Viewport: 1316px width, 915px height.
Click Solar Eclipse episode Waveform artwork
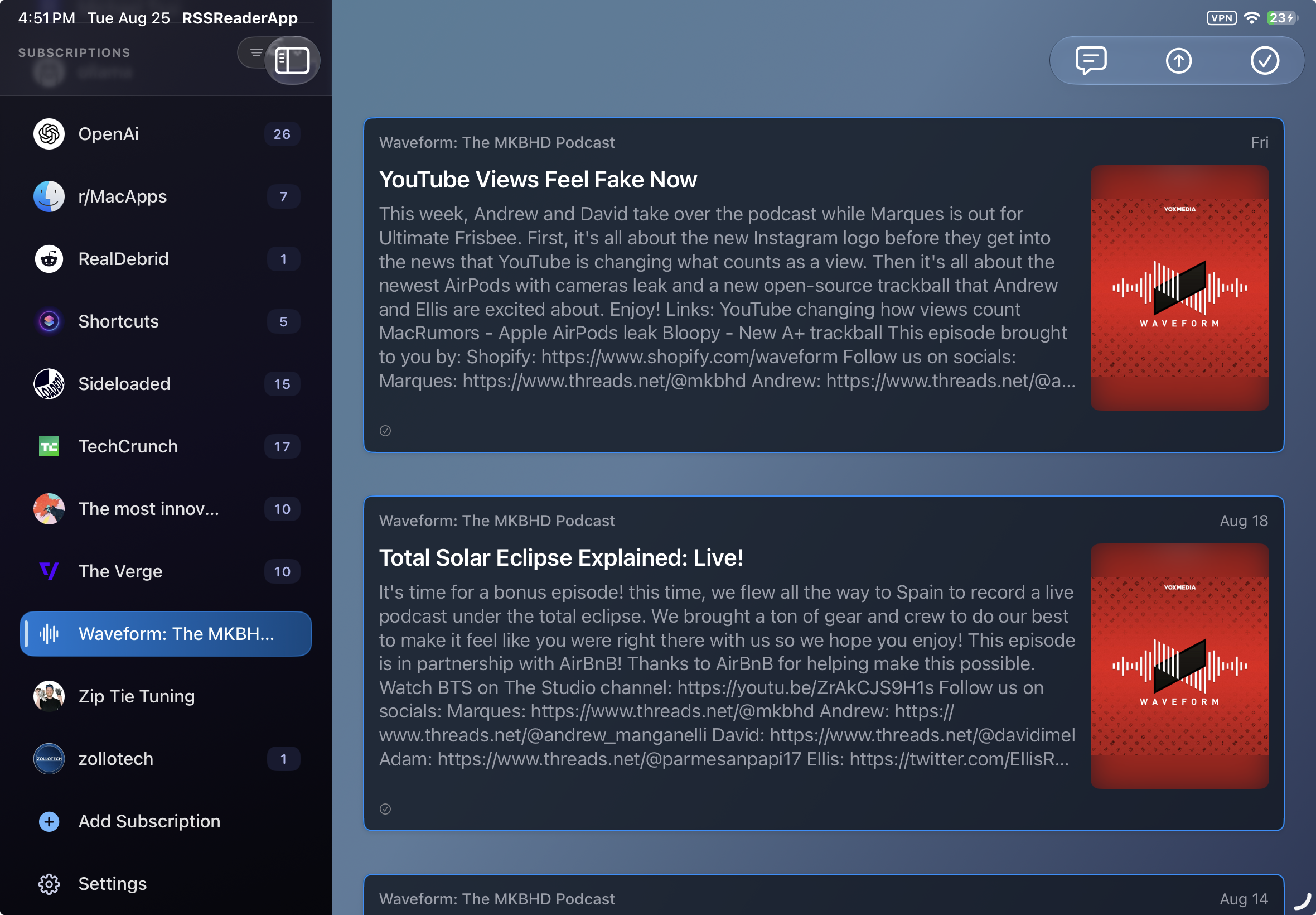(x=1179, y=666)
